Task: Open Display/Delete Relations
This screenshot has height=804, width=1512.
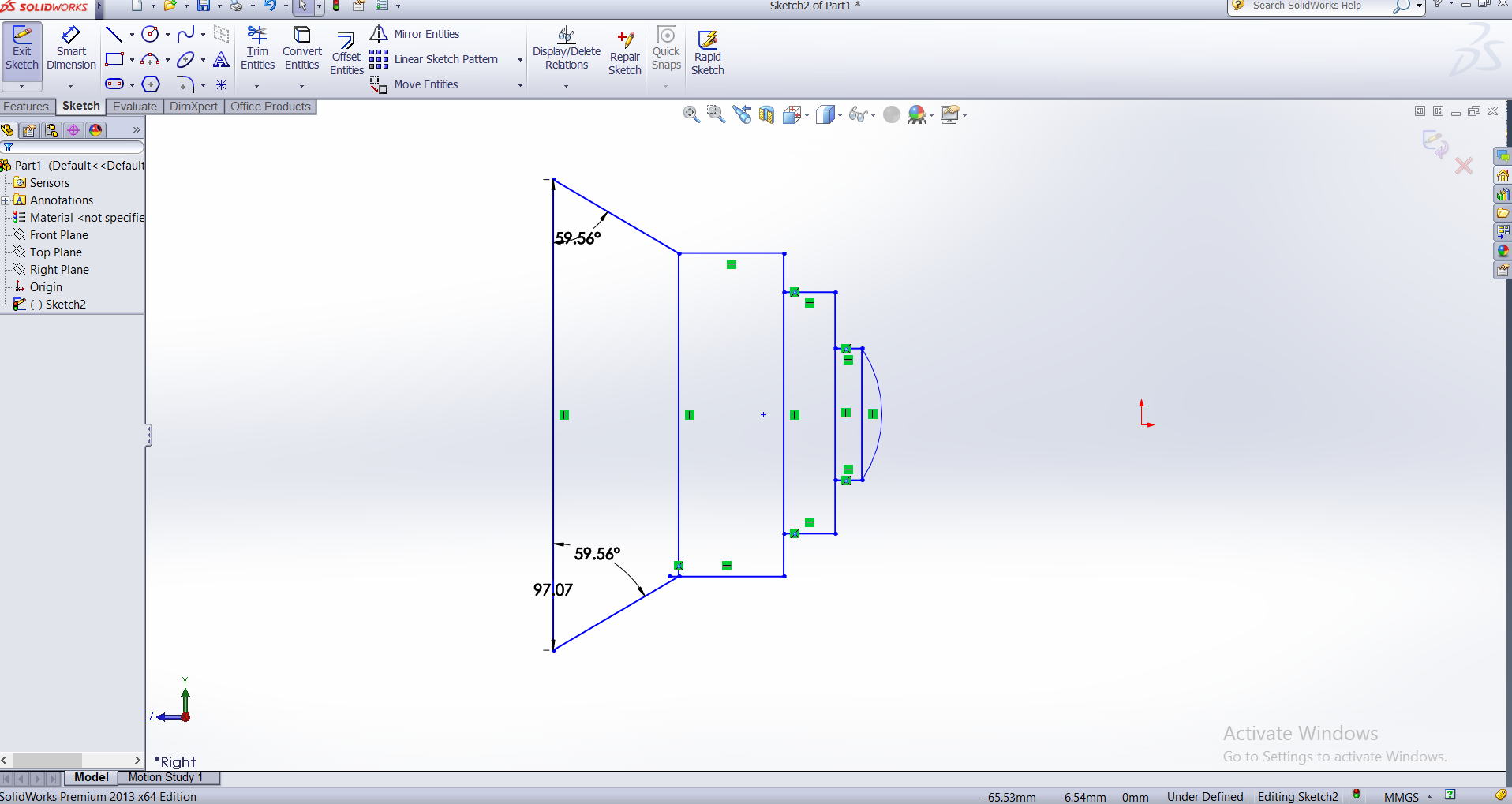Action: (x=567, y=48)
